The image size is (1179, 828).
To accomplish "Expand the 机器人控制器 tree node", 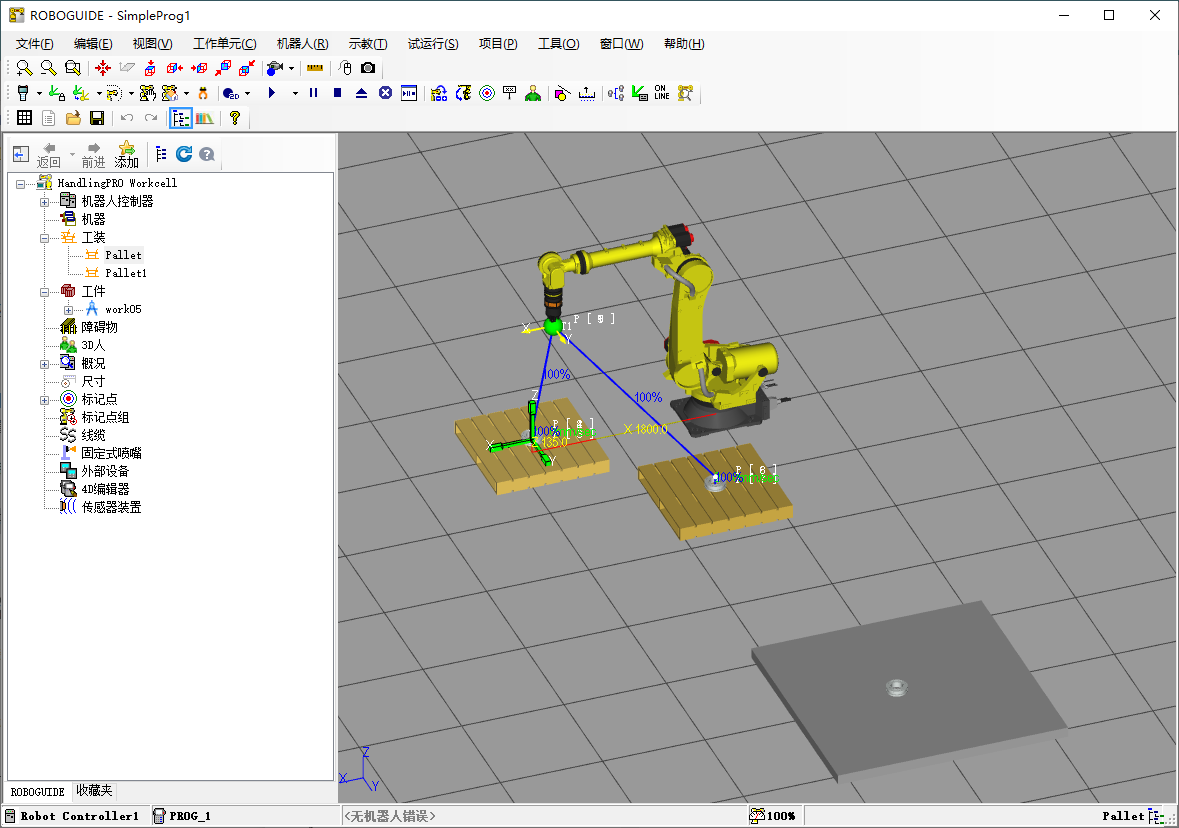I will pyautogui.click(x=44, y=202).
